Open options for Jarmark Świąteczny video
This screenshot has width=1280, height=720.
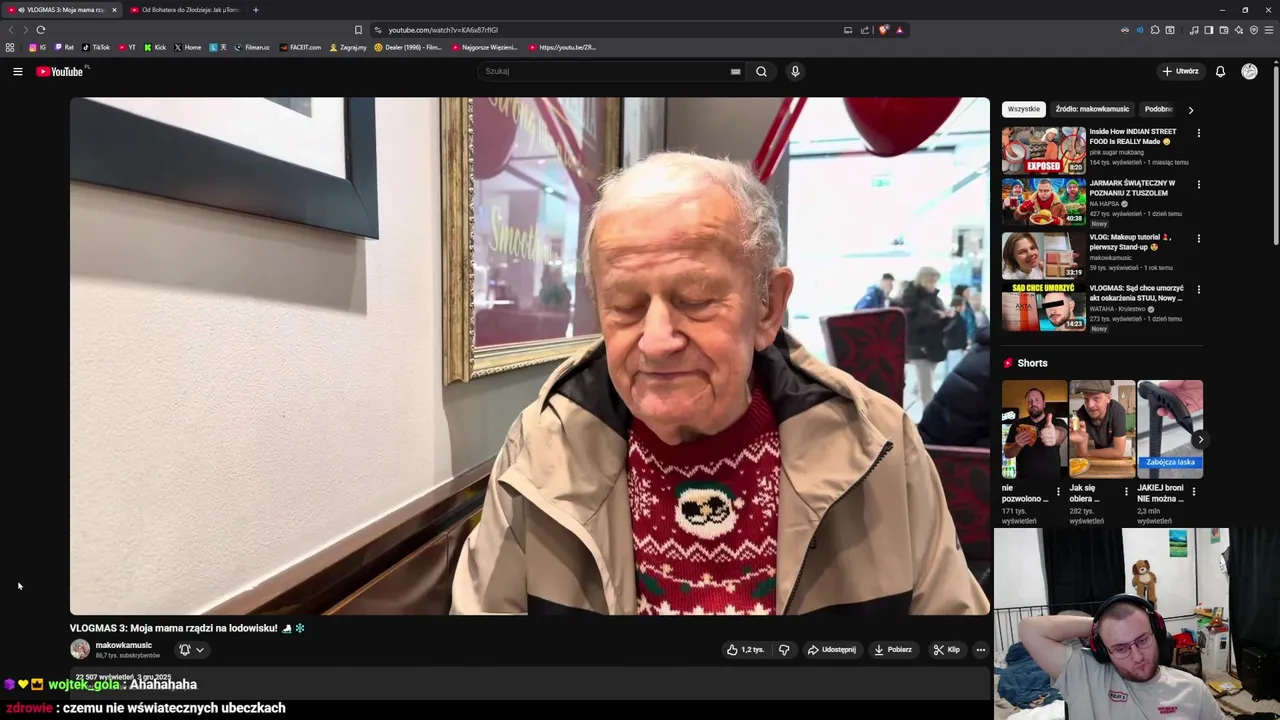pyautogui.click(x=1199, y=184)
